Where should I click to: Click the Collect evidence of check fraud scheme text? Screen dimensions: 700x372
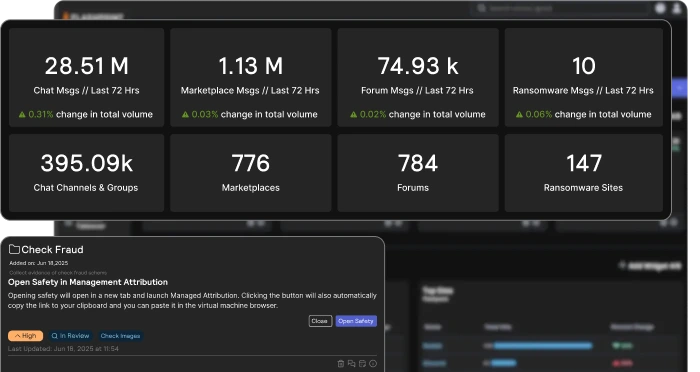point(58,272)
